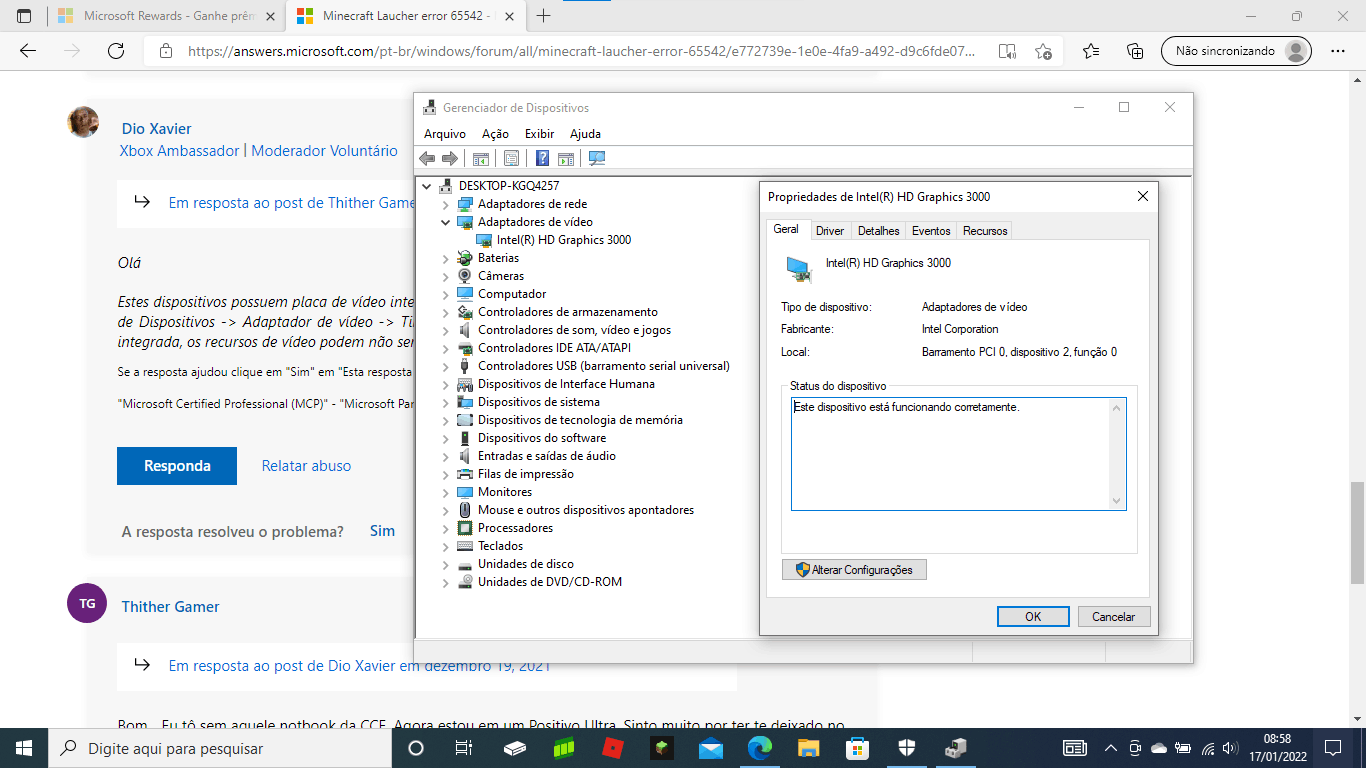Image resolution: width=1366 pixels, height=768 pixels.
Task: Open Dio Xavier profile link
Action: click(156, 129)
